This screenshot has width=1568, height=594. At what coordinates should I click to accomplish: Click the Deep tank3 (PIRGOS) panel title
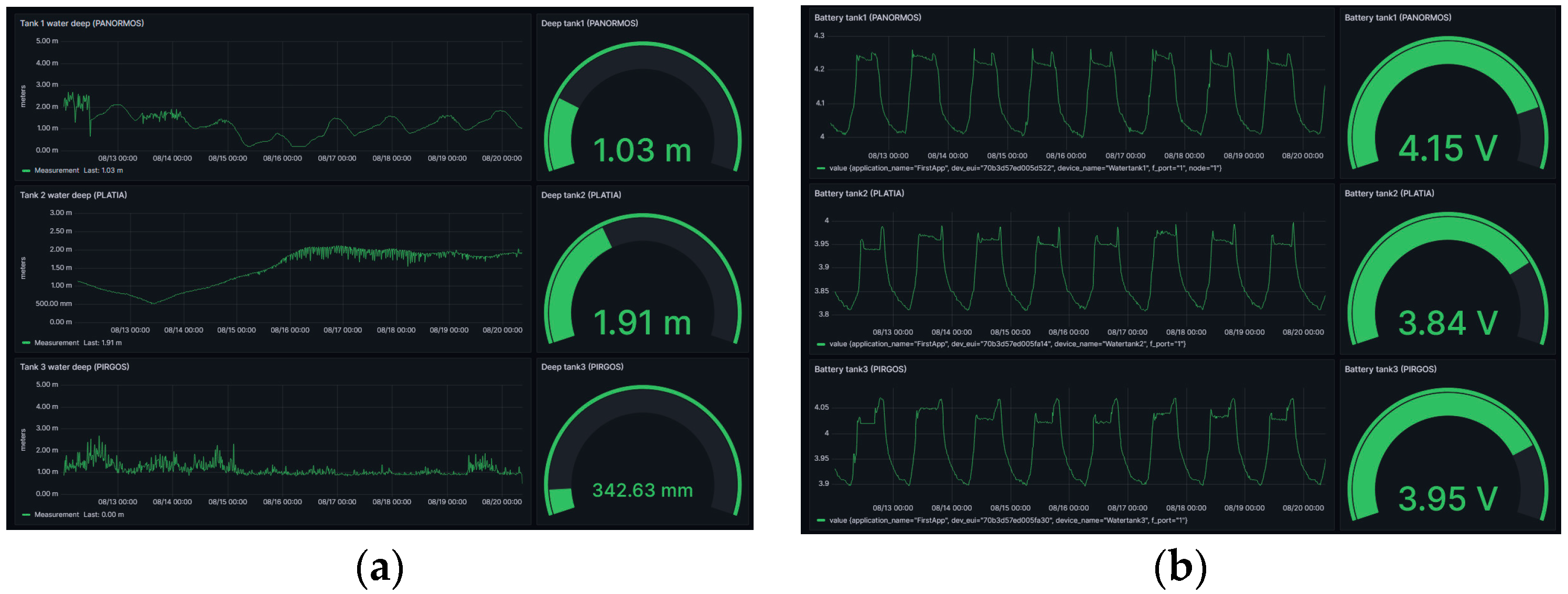(x=582, y=367)
